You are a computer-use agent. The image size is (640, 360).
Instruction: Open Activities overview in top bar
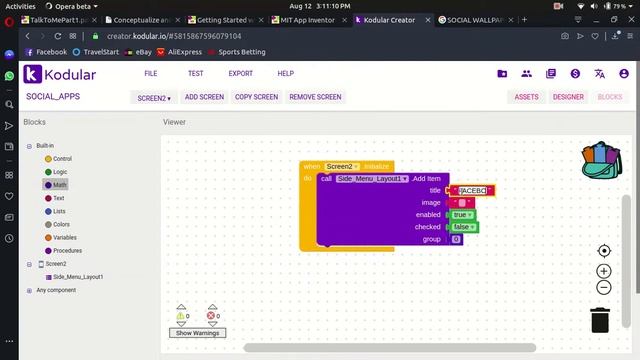[x=20, y=6]
